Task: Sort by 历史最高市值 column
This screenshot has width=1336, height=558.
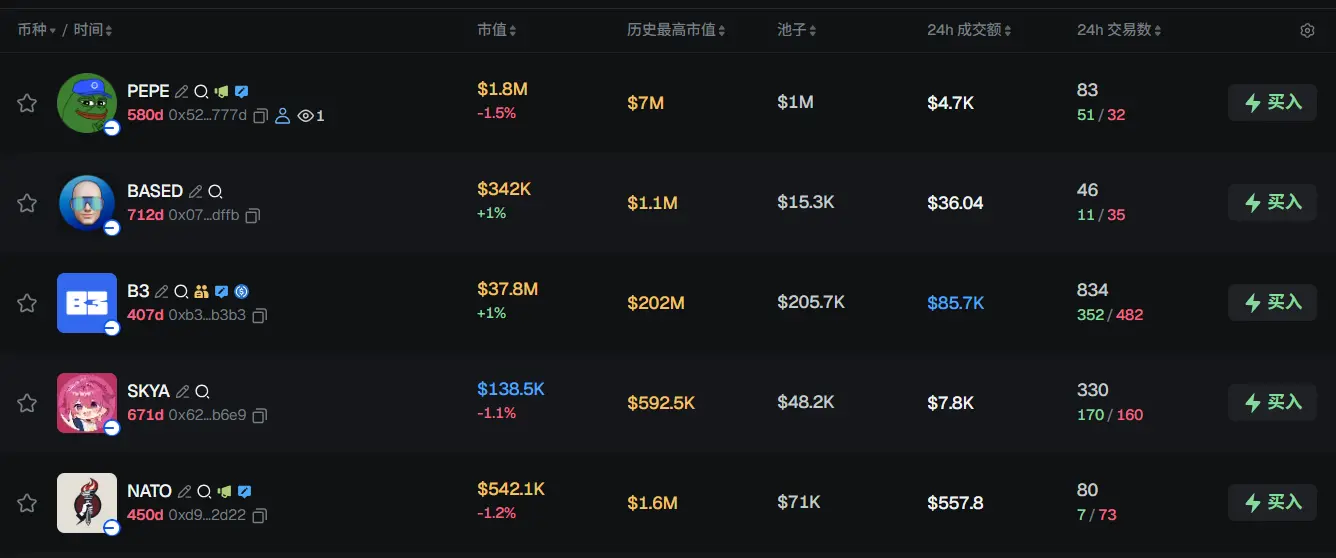Action: coord(676,31)
